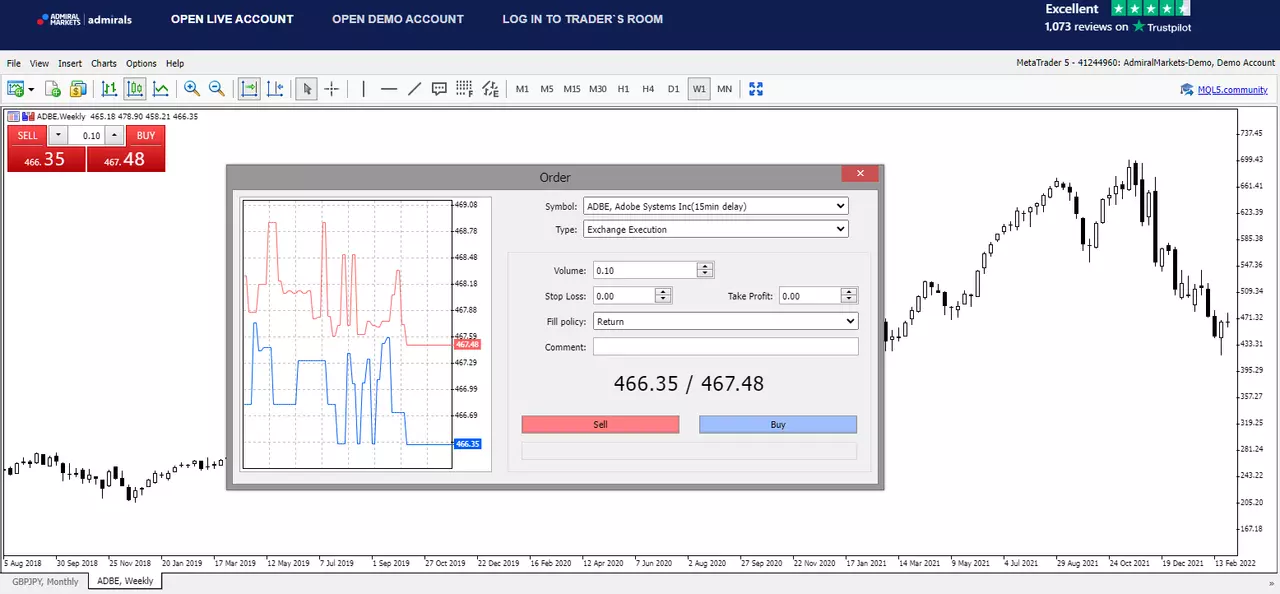Click LOG IN TO TRADER'S ROOM
This screenshot has width=1280, height=594.
pos(583,19)
